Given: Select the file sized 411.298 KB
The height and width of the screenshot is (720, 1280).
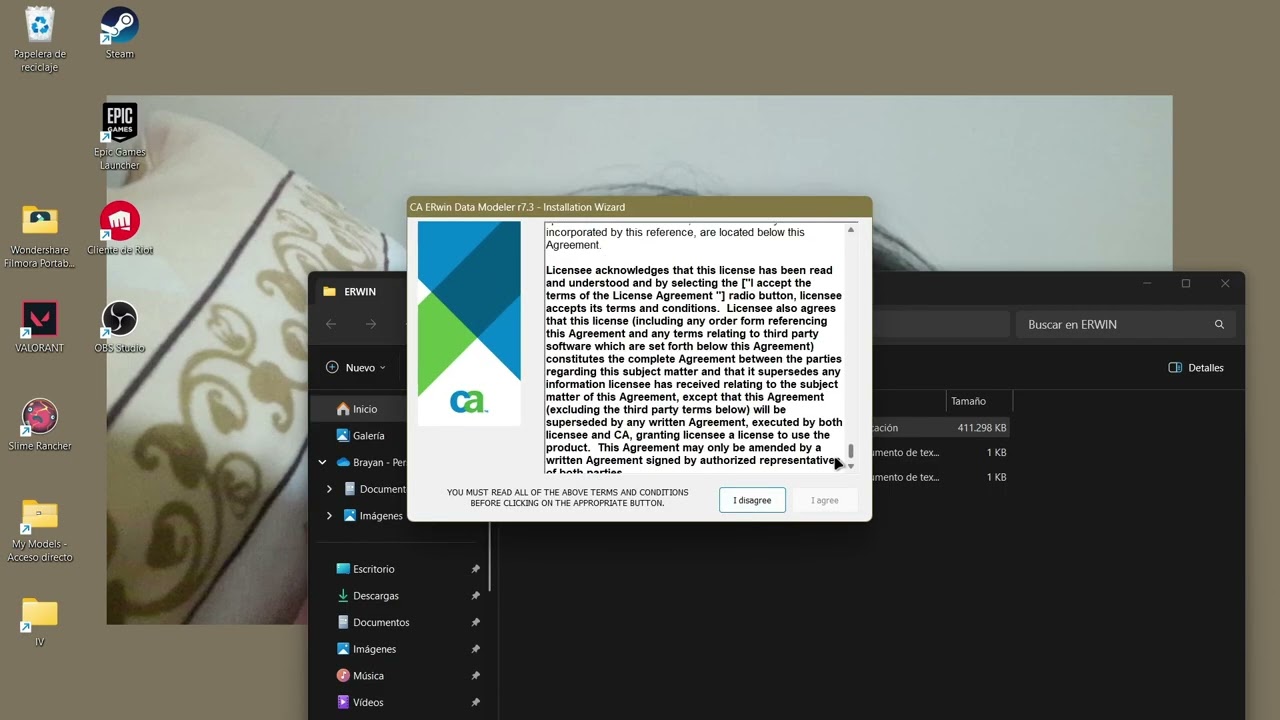Looking at the screenshot, I should (x=940, y=427).
